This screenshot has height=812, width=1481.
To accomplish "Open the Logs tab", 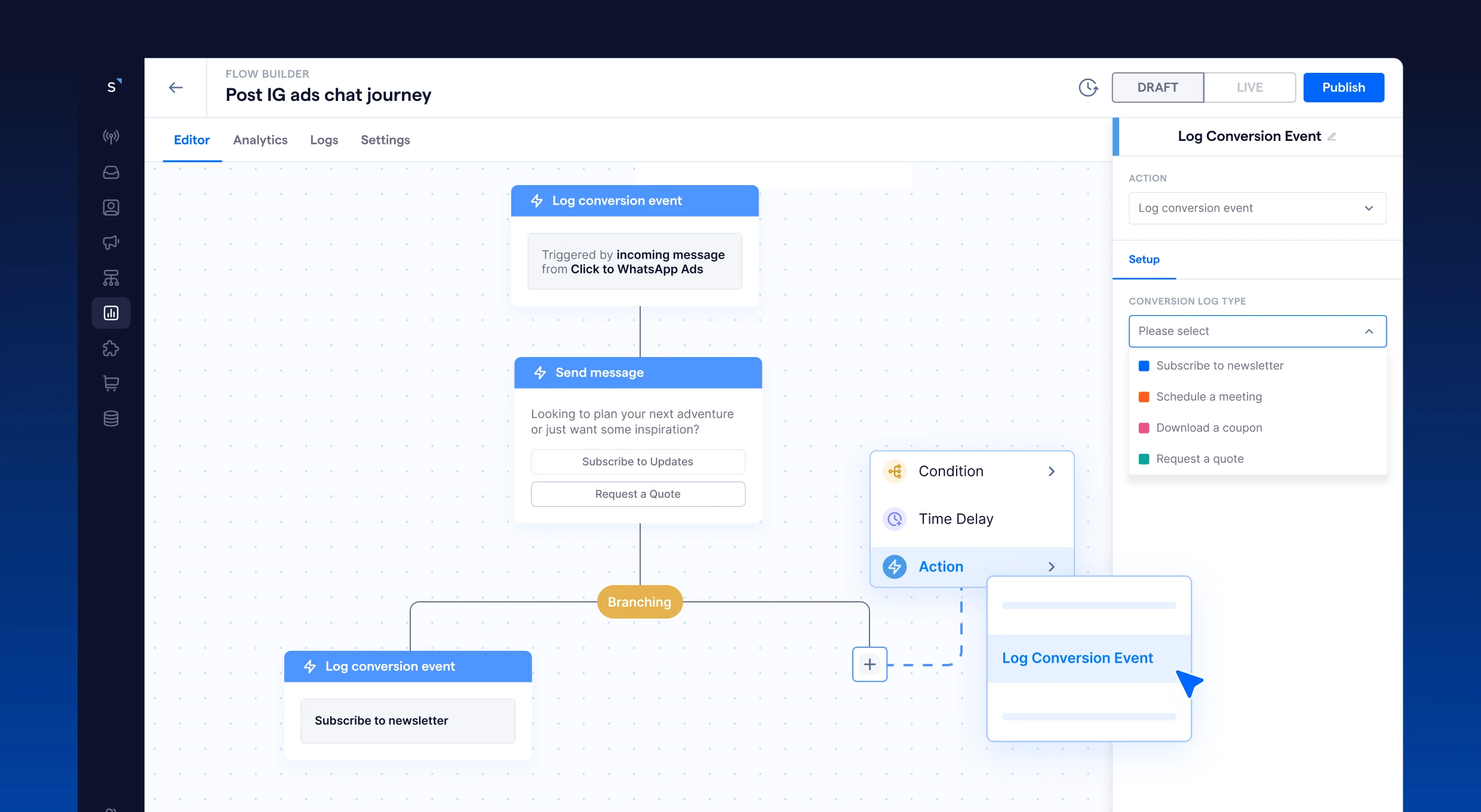I will (x=324, y=140).
